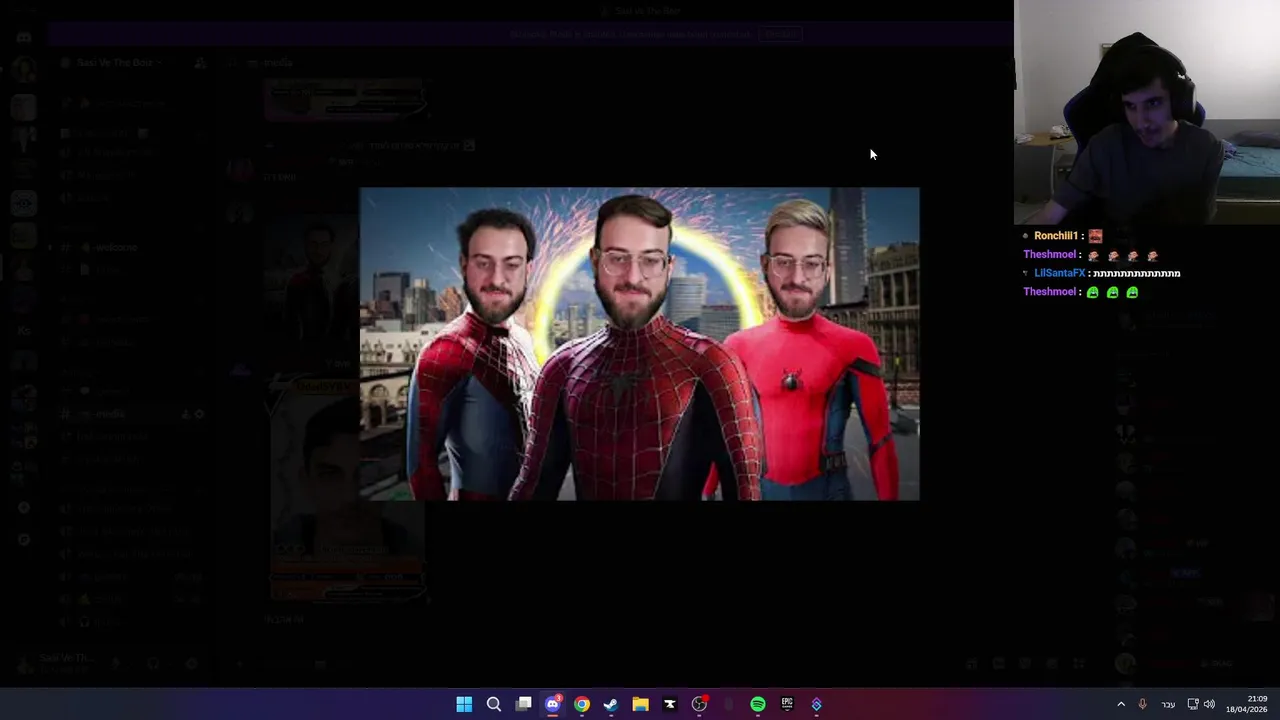Click the enlarged Spider-Man trio image
This screenshot has height=720, width=1280.
(639, 343)
